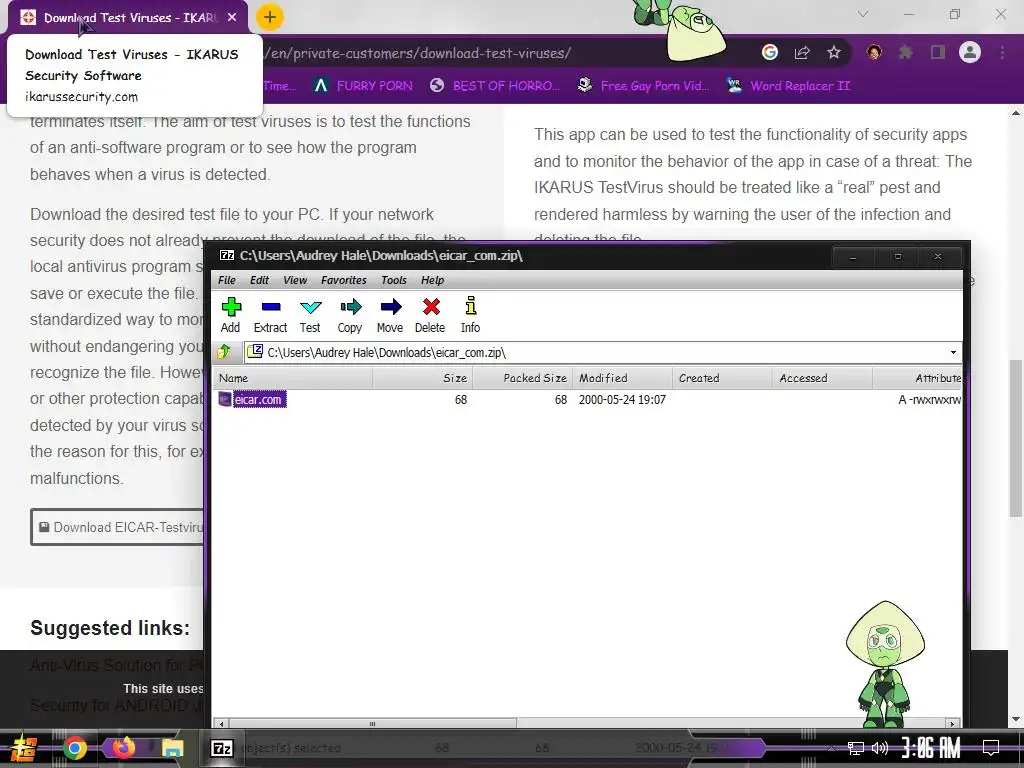Open a new Chrome tab
1024x768 pixels.
[270, 17]
